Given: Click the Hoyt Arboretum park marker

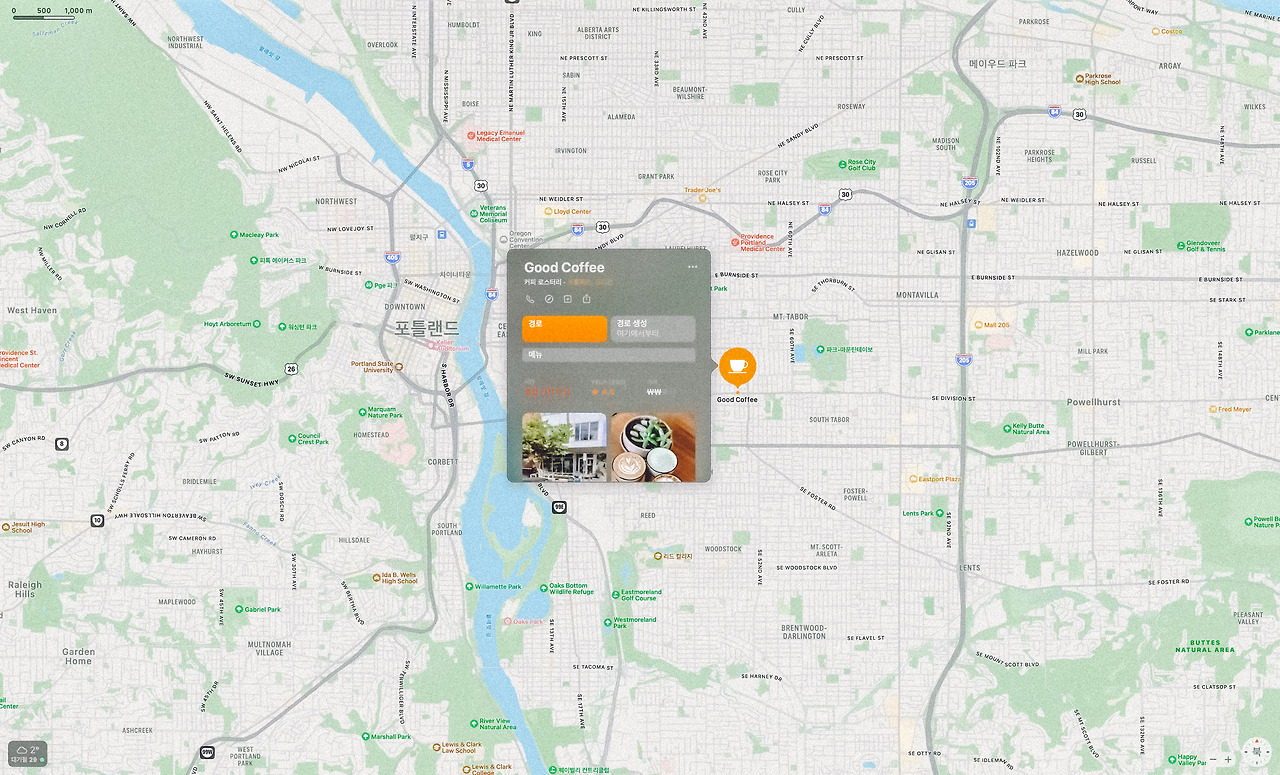Looking at the screenshot, I should [x=257, y=324].
